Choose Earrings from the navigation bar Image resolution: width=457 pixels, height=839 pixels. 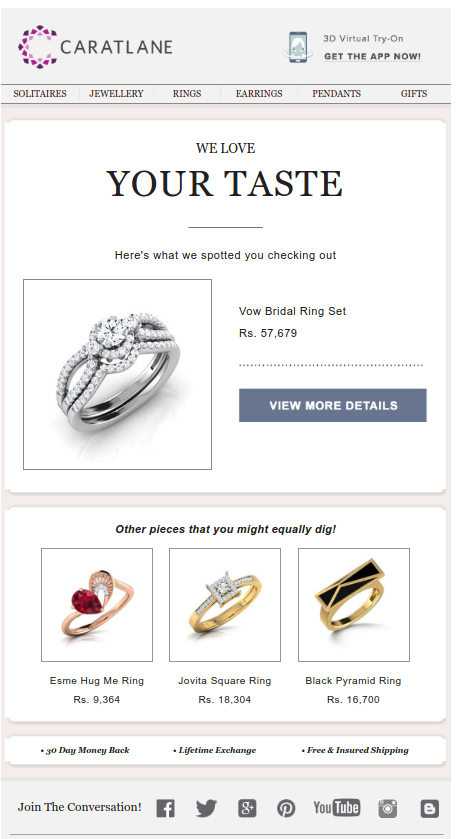[259, 94]
